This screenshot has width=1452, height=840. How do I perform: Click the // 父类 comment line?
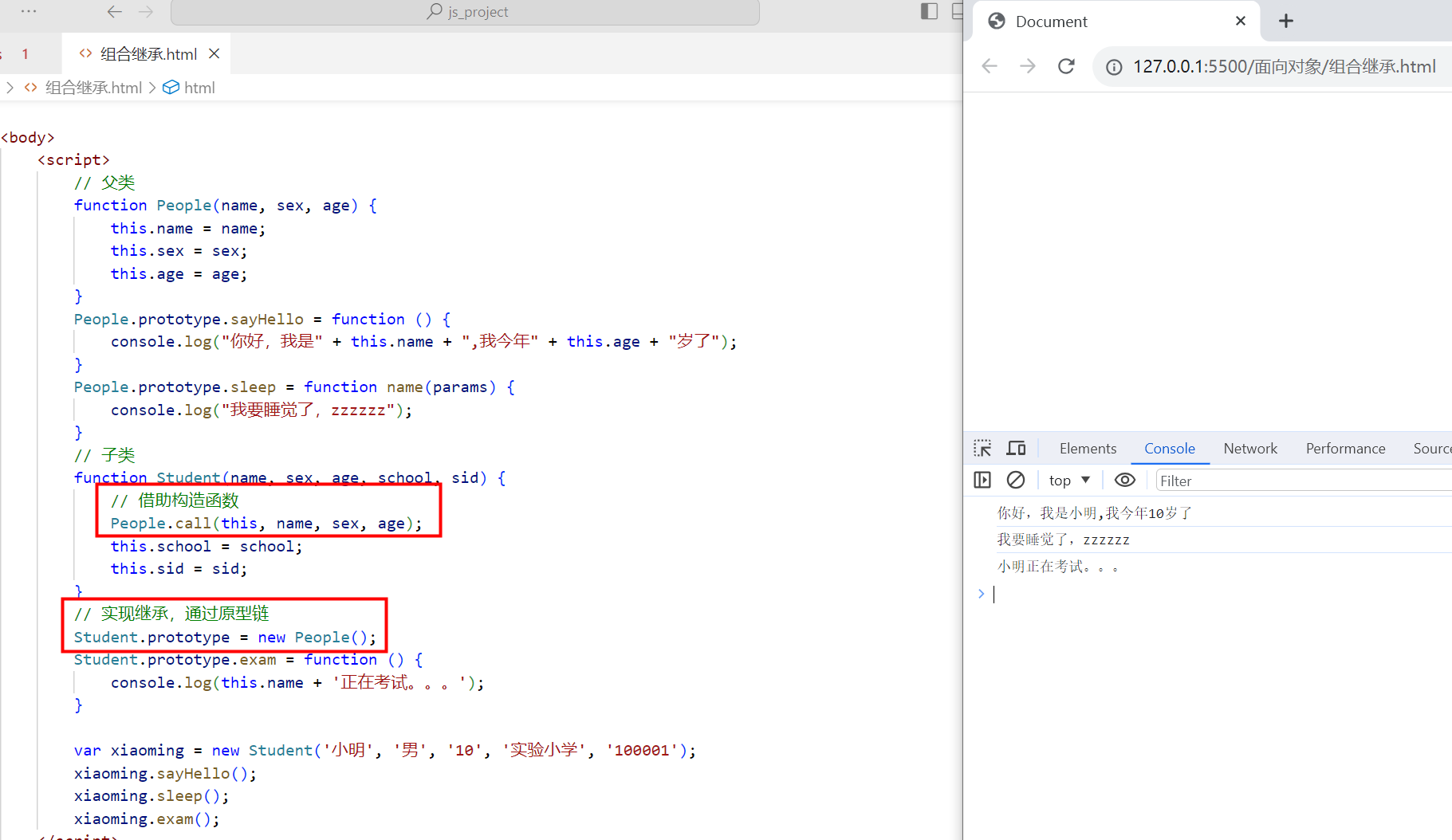[x=104, y=183]
